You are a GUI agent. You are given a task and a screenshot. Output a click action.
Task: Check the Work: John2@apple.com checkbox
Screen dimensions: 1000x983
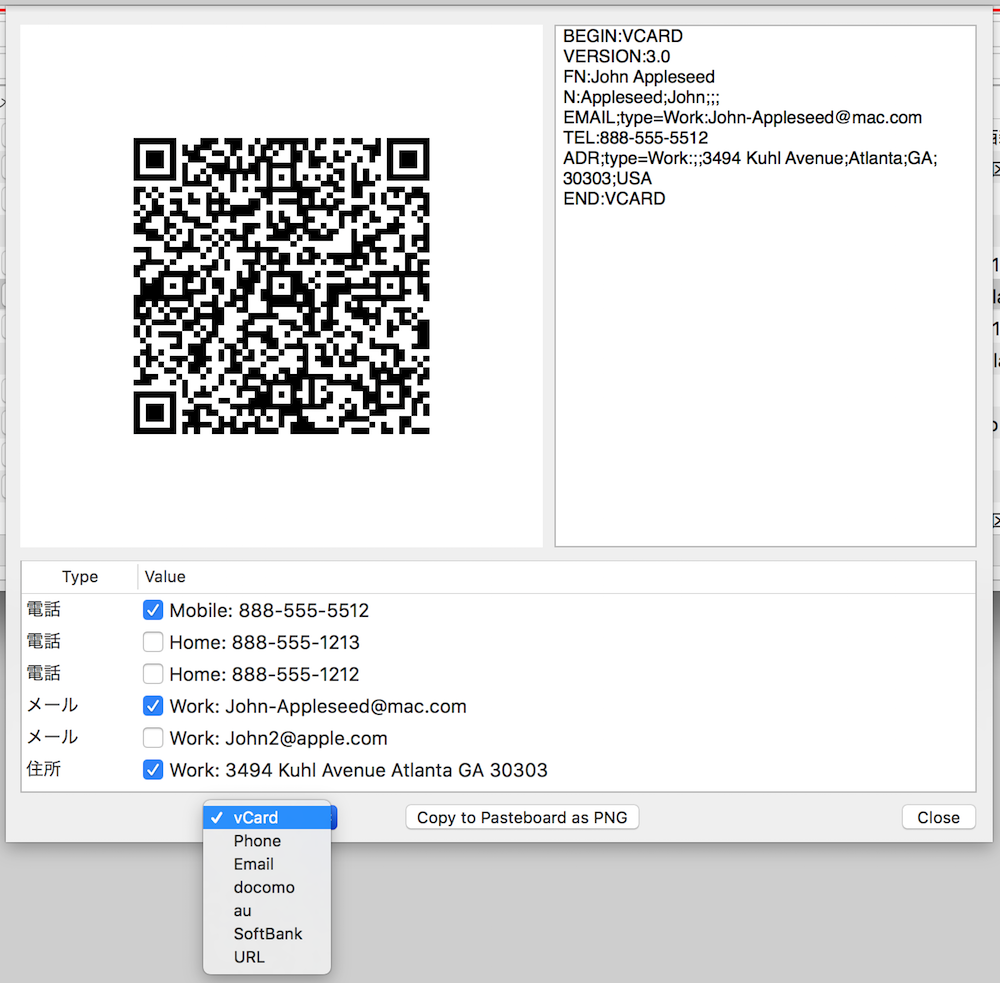click(152, 738)
